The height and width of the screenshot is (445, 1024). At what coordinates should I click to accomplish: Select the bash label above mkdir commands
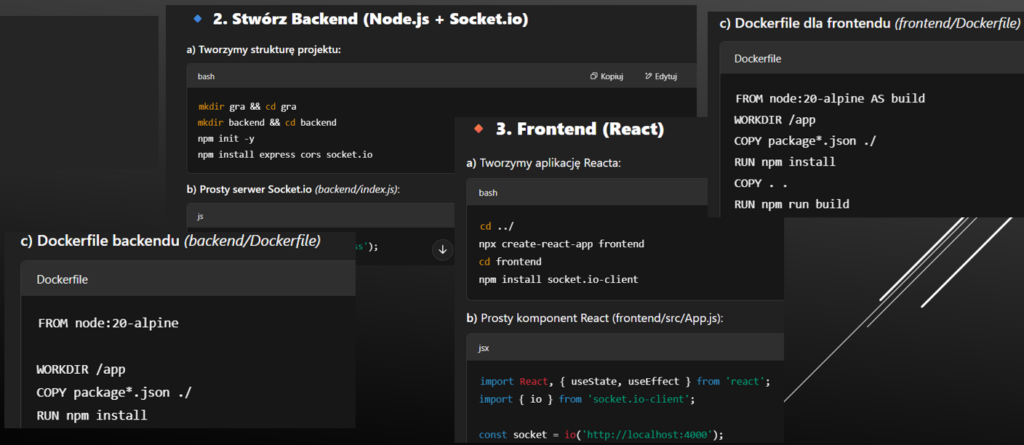[206, 76]
